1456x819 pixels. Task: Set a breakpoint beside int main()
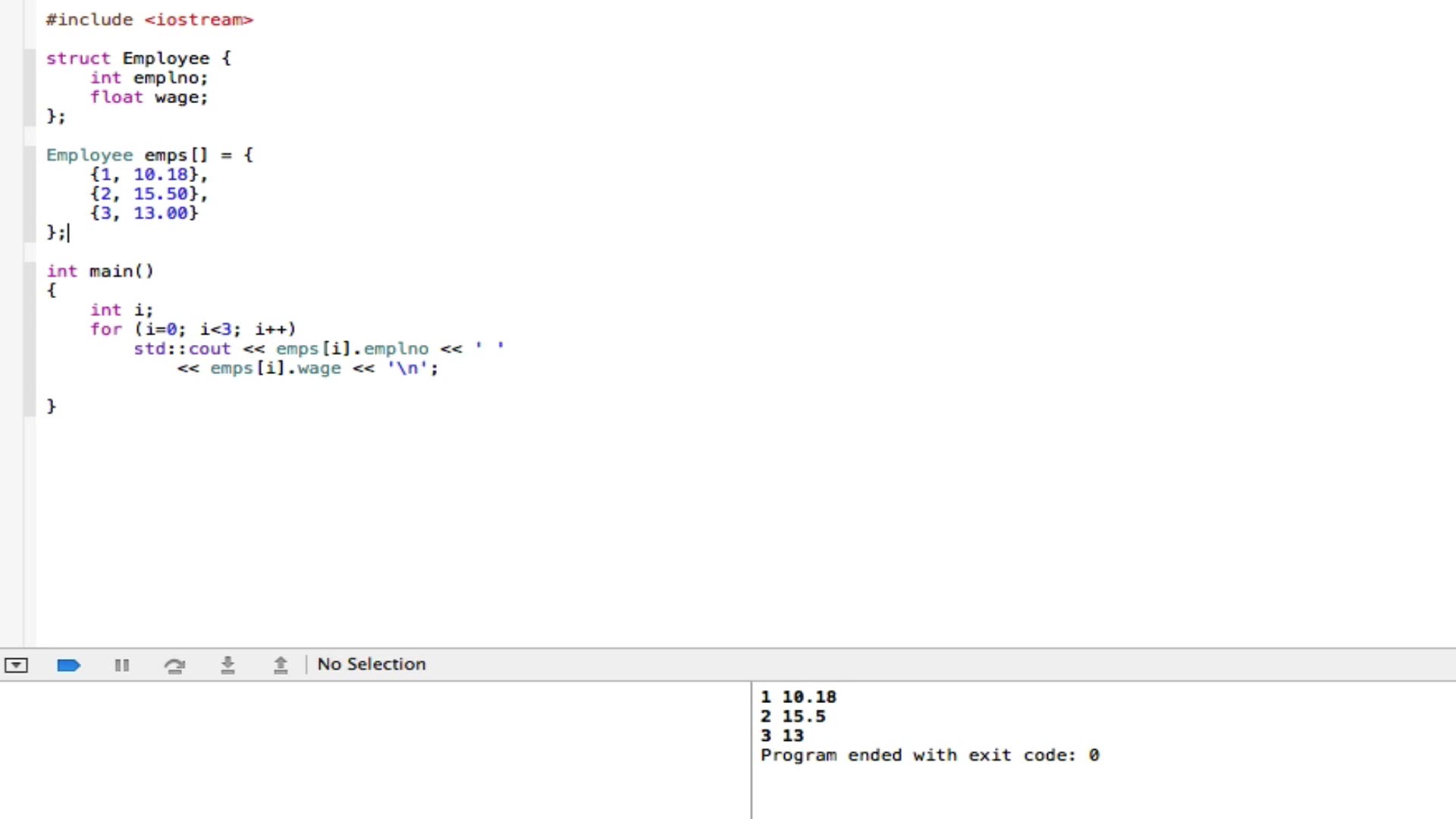tap(29, 271)
